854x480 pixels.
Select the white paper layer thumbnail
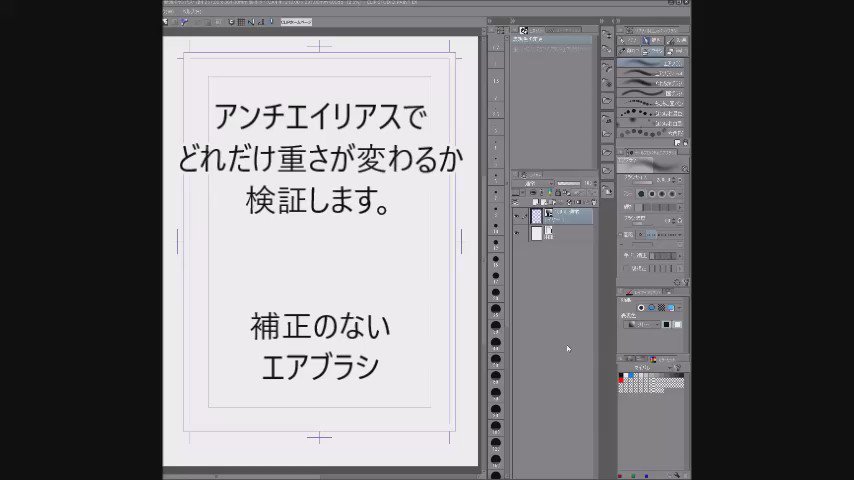click(x=536, y=233)
